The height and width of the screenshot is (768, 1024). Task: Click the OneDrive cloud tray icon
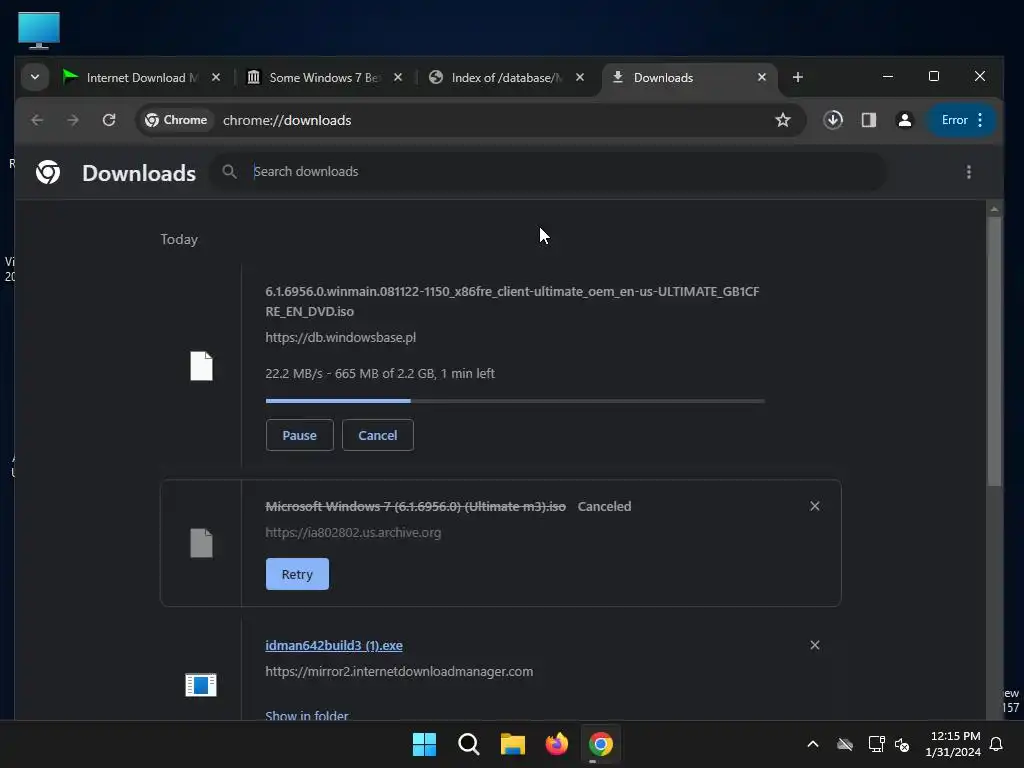845,744
